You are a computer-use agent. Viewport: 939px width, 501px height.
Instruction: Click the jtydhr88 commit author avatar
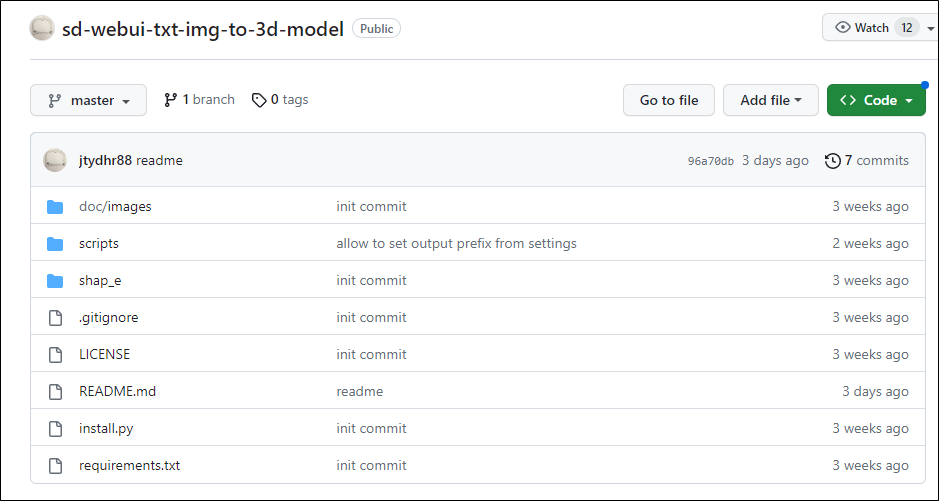tap(55, 160)
